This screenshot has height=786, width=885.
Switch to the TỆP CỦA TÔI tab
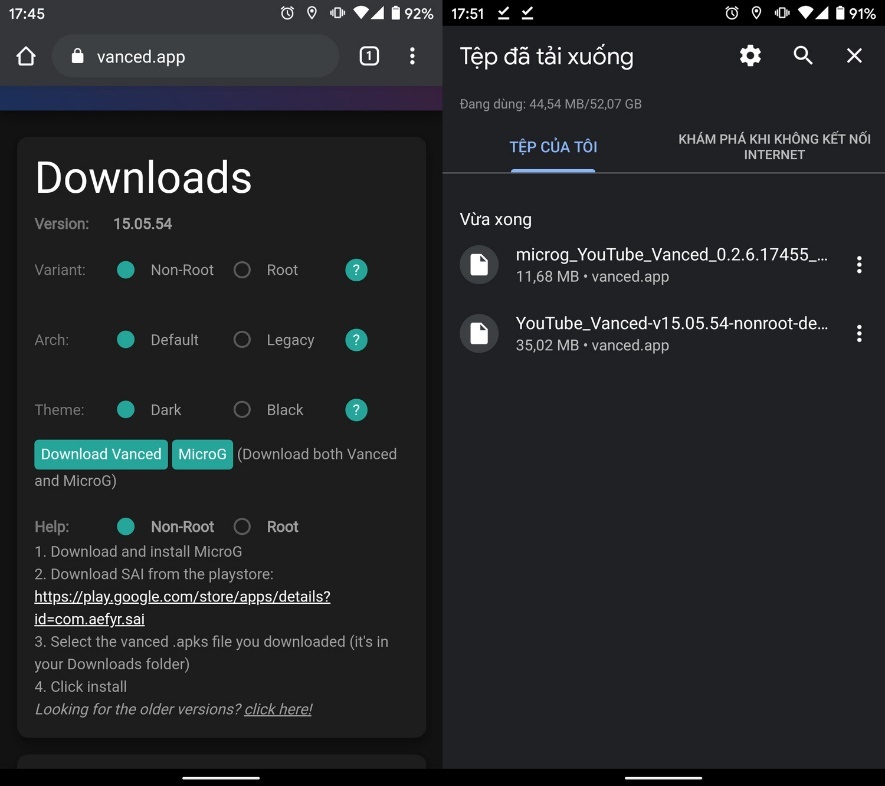[x=553, y=147]
